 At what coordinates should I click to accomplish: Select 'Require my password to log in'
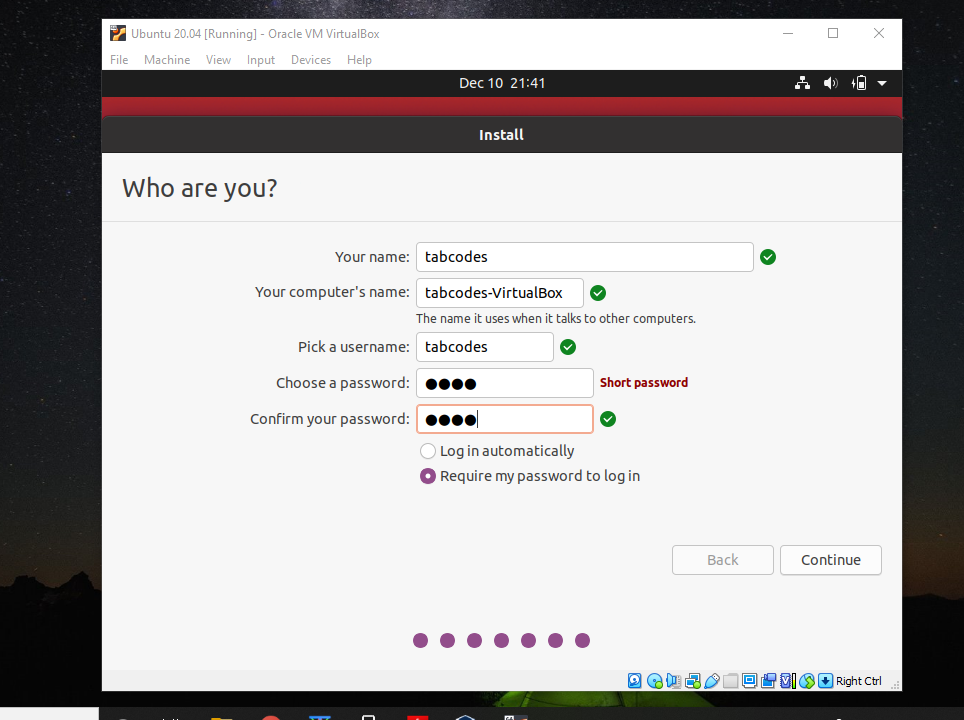(x=428, y=476)
